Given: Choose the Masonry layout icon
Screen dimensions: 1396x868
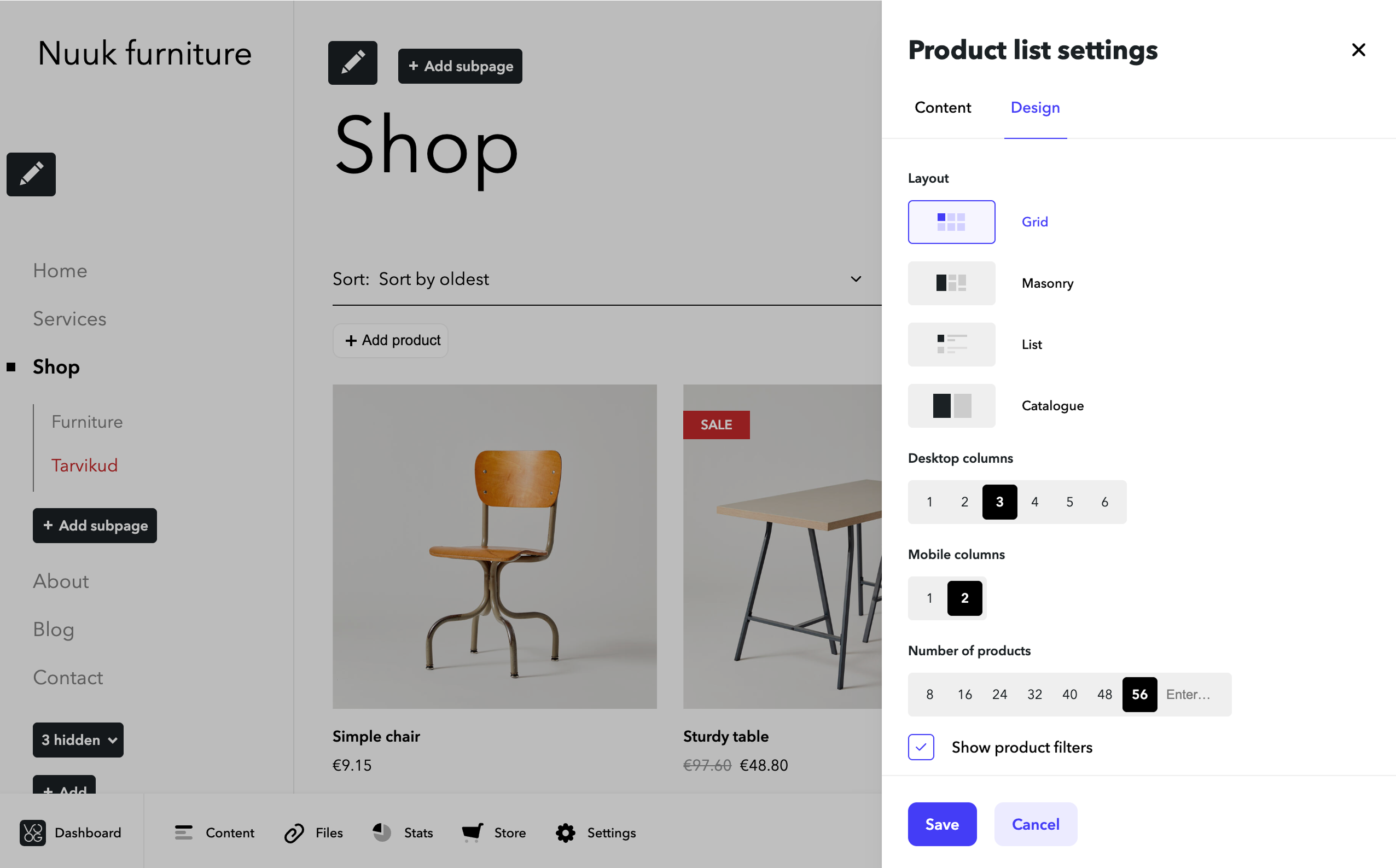Looking at the screenshot, I should click(951, 283).
